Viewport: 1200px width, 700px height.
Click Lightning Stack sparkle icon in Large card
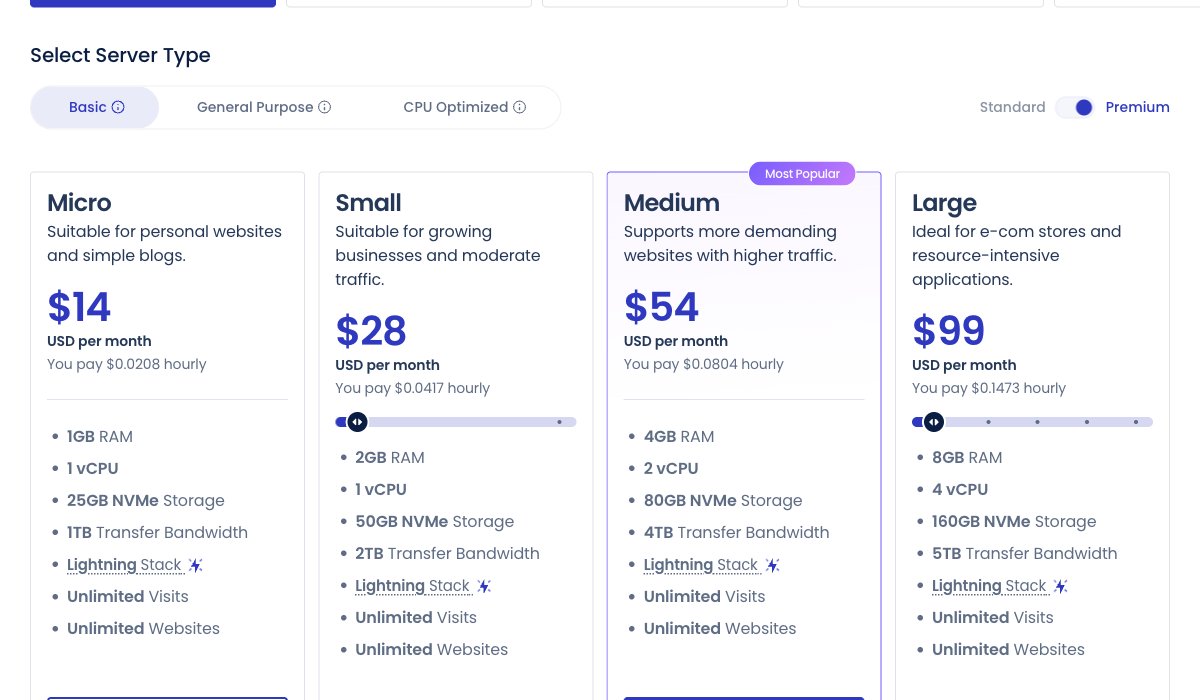pos(1060,586)
